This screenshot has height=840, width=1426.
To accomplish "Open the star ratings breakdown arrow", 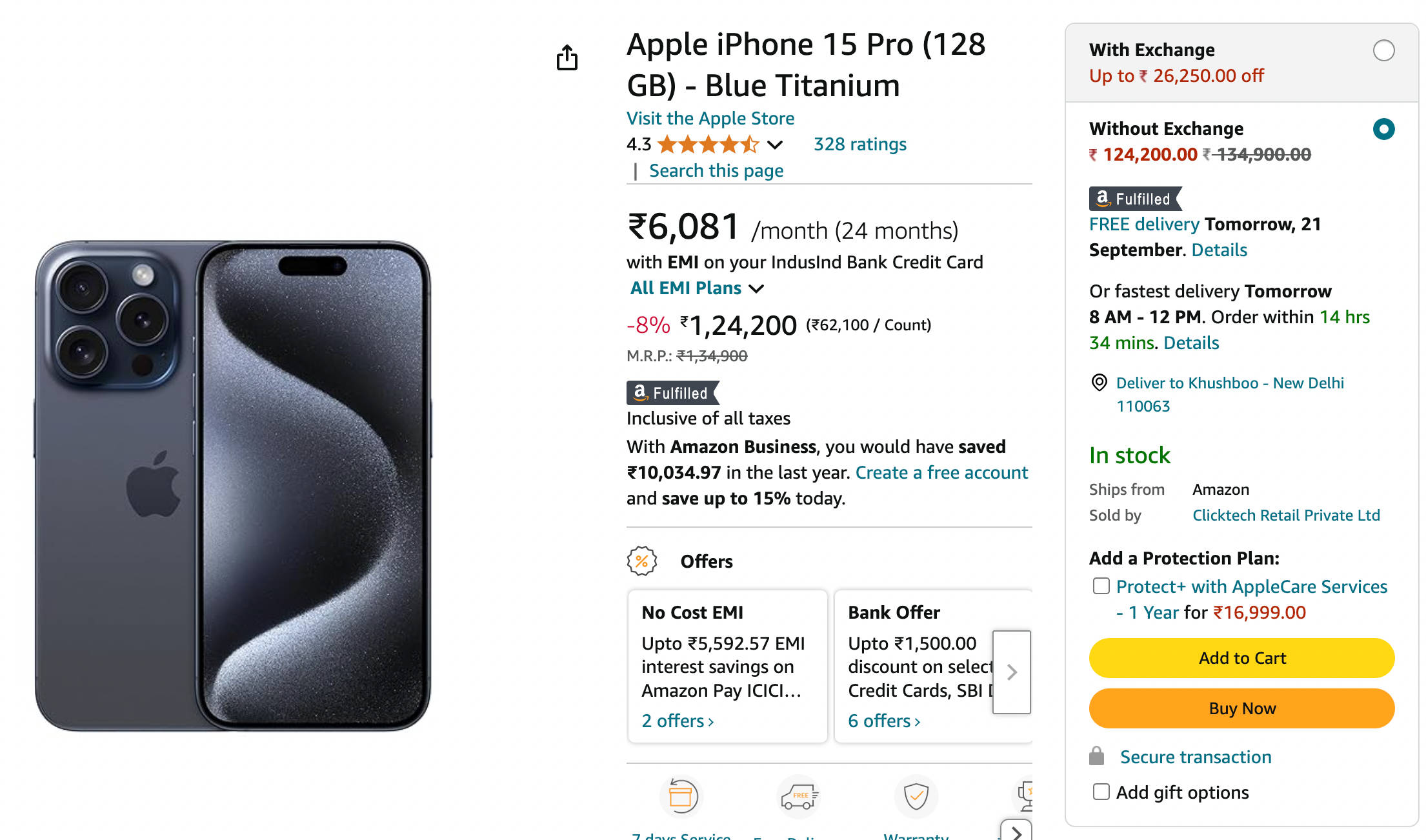I will pos(775,145).
